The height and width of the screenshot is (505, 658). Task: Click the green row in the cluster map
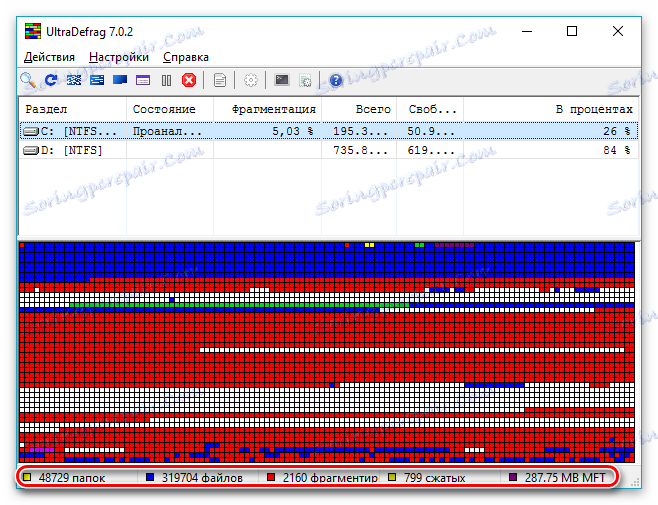click(239, 305)
